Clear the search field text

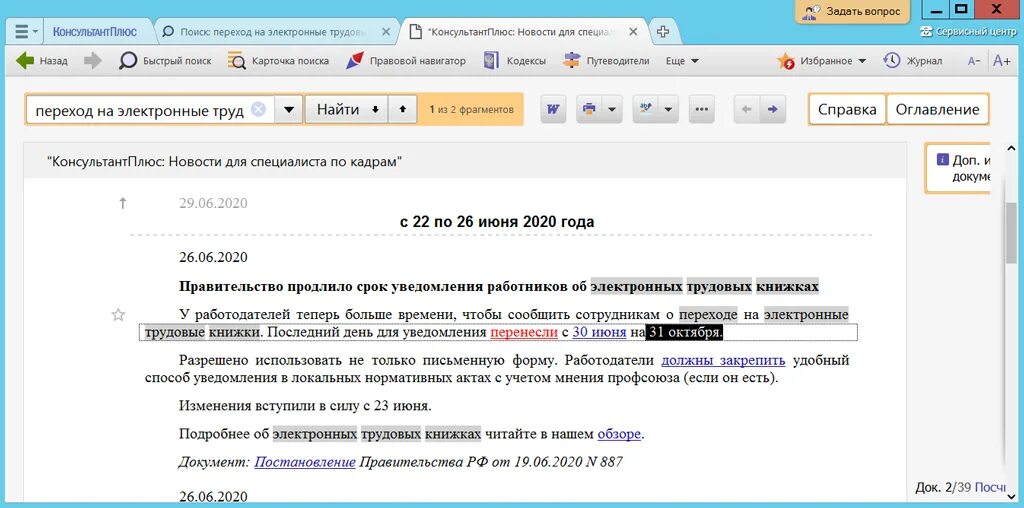(x=259, y=110)
